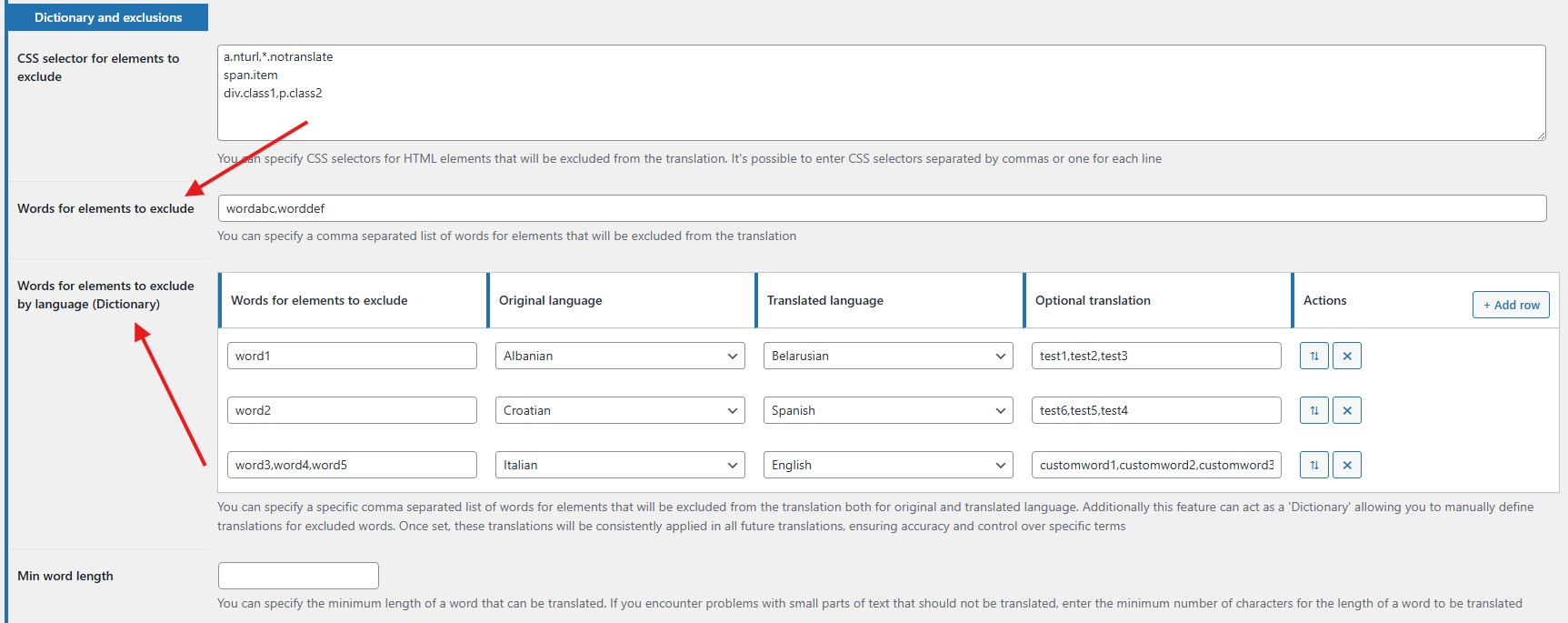Viewport: 1568px width, 623px height.
Task: Click the + Add row button
Action: pos(1511,305)
